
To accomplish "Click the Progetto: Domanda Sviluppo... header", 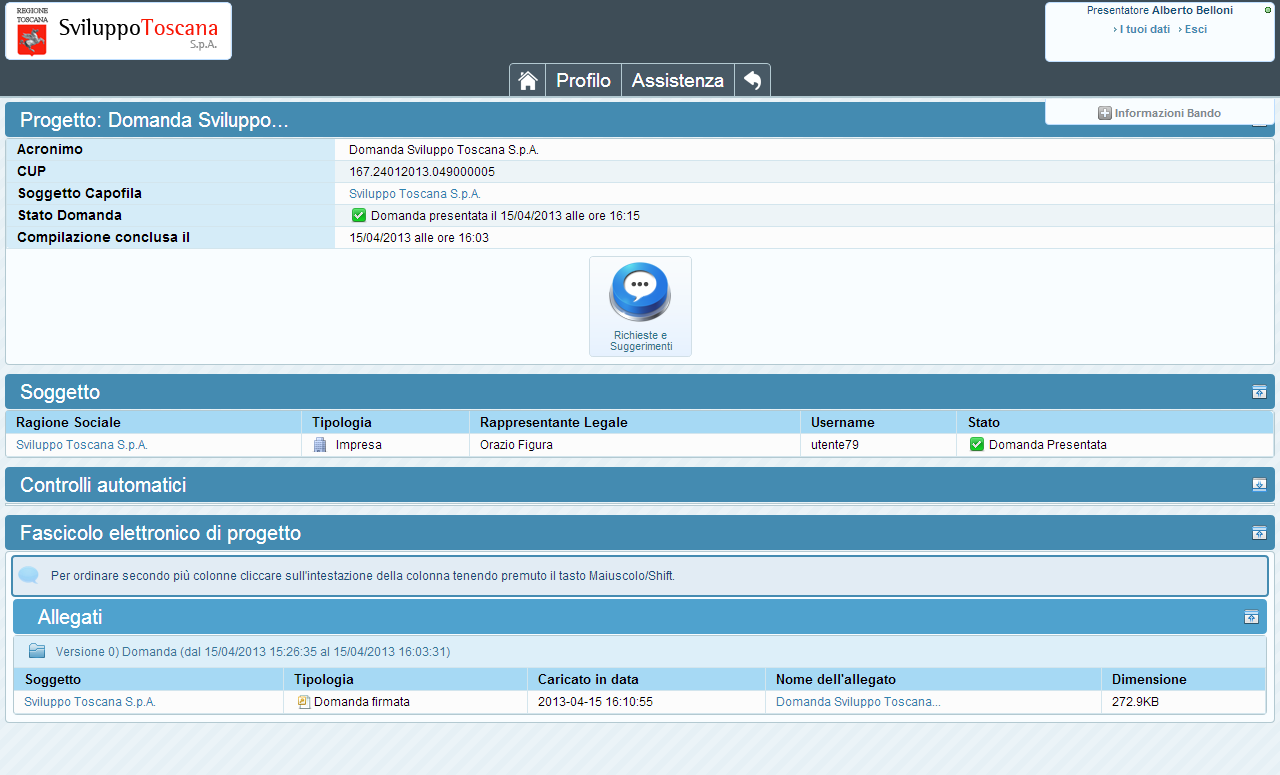I will [x=154, y=121].
